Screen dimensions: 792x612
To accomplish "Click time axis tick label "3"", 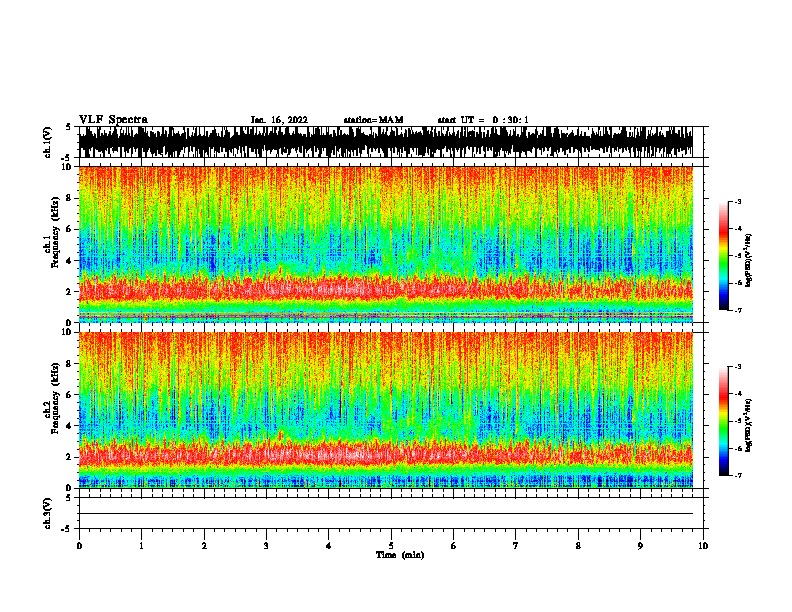I will [266, 546].
